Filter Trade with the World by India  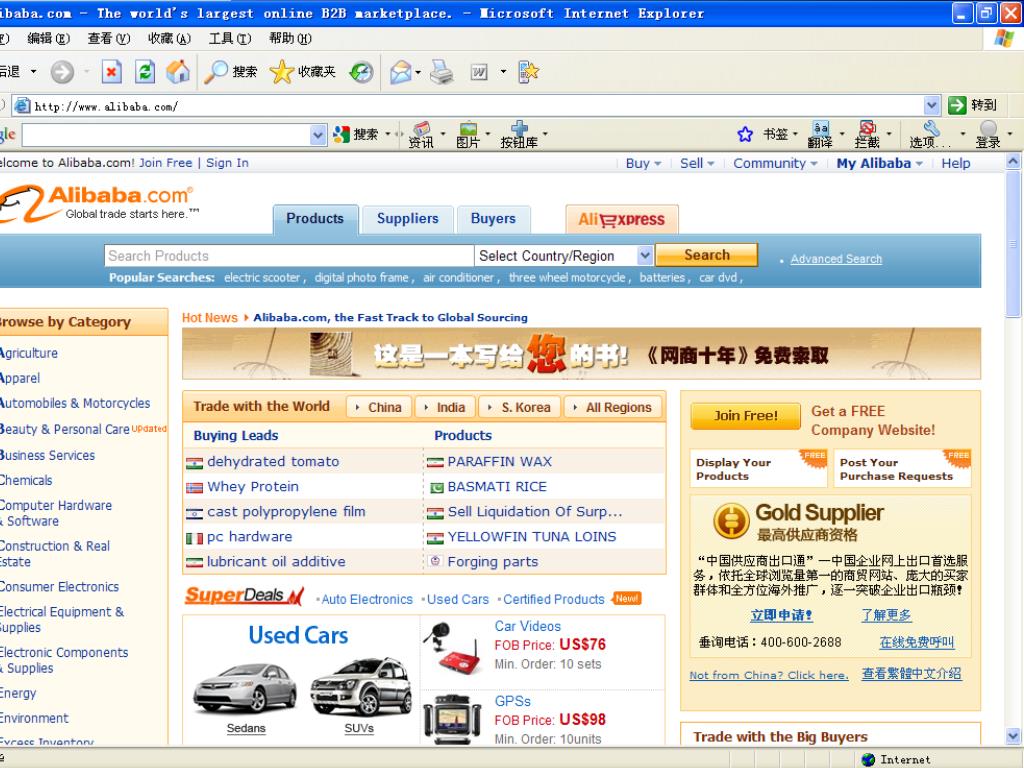pos(445,408)
